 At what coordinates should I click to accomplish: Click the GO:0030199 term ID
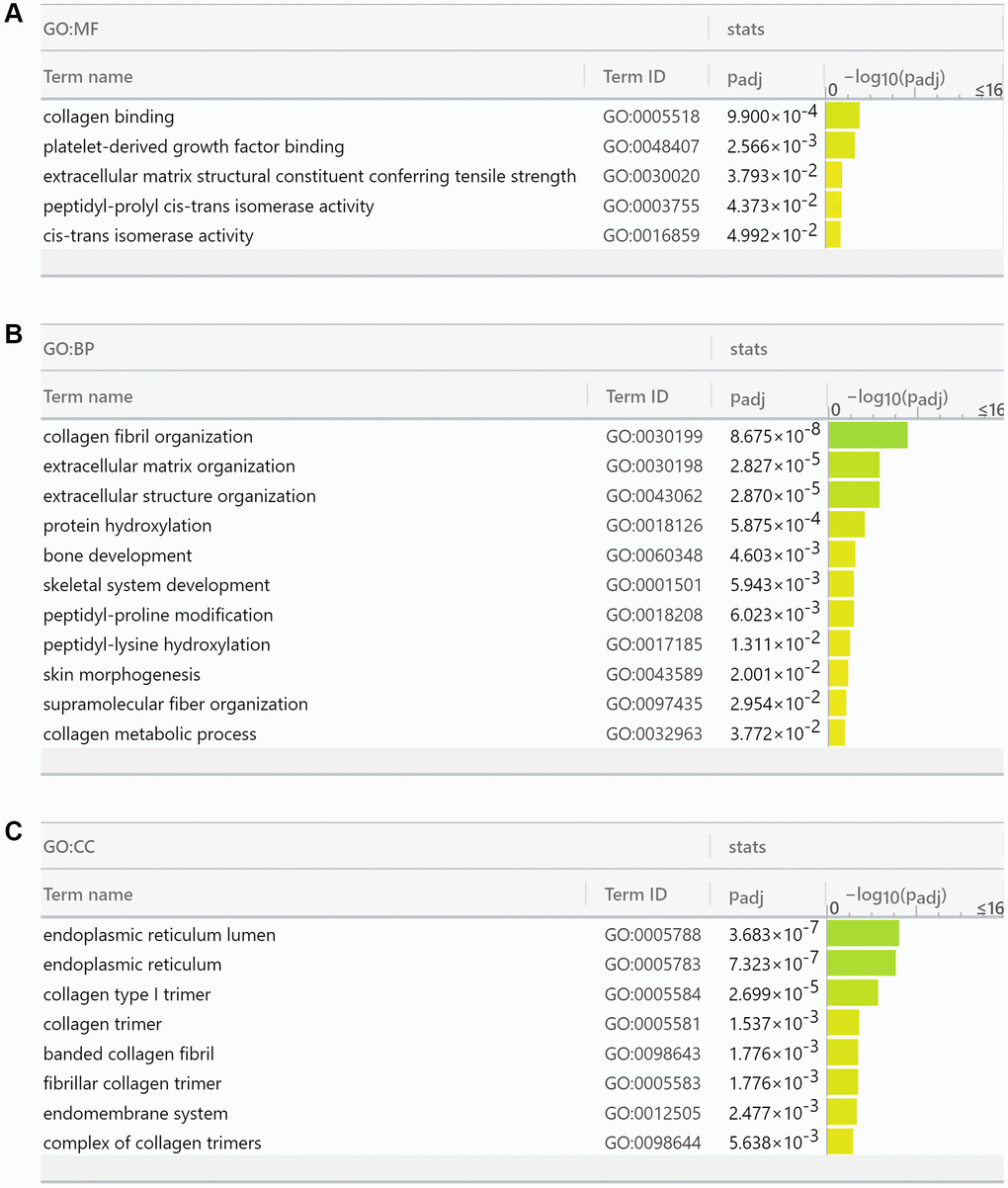point(653,437)
